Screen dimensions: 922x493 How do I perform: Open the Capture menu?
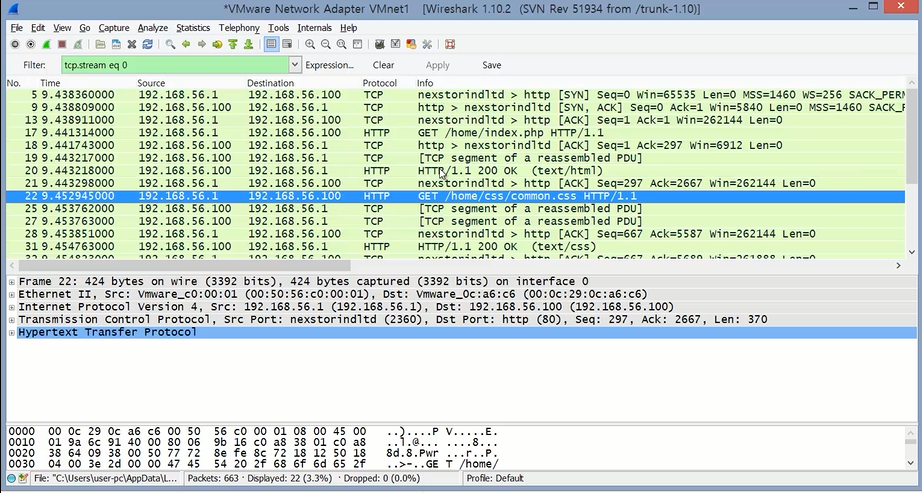click(113, 28)
